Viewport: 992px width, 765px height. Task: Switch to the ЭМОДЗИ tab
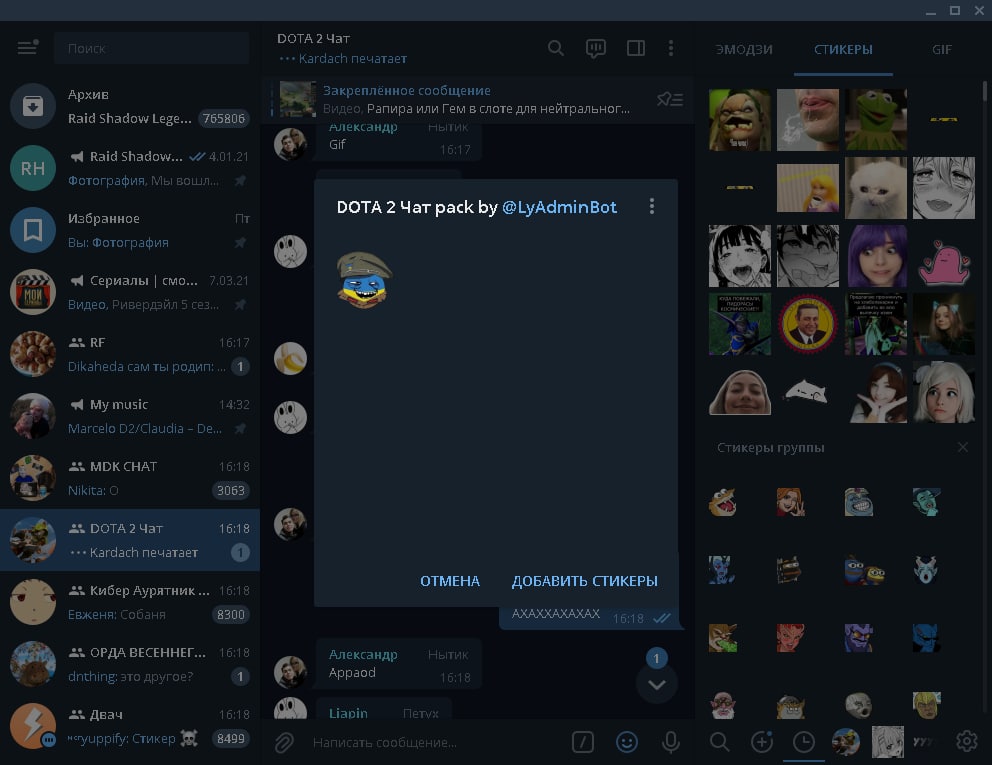pyautogui.click(x=743, y=49)
